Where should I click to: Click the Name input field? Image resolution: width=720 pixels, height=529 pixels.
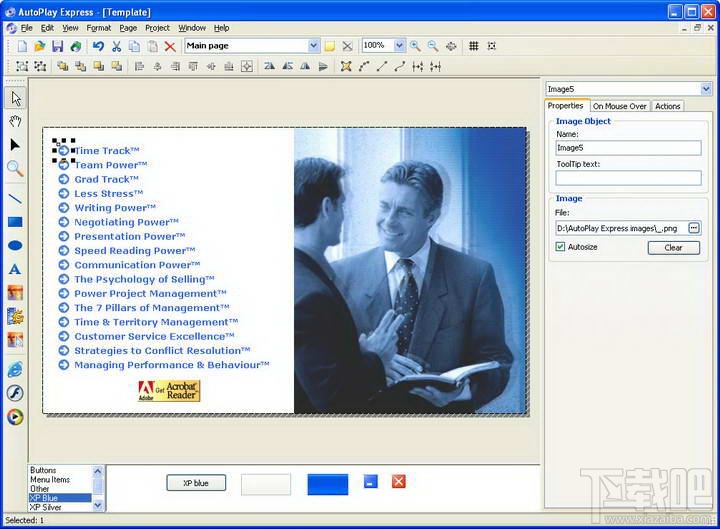click(628, 148)
